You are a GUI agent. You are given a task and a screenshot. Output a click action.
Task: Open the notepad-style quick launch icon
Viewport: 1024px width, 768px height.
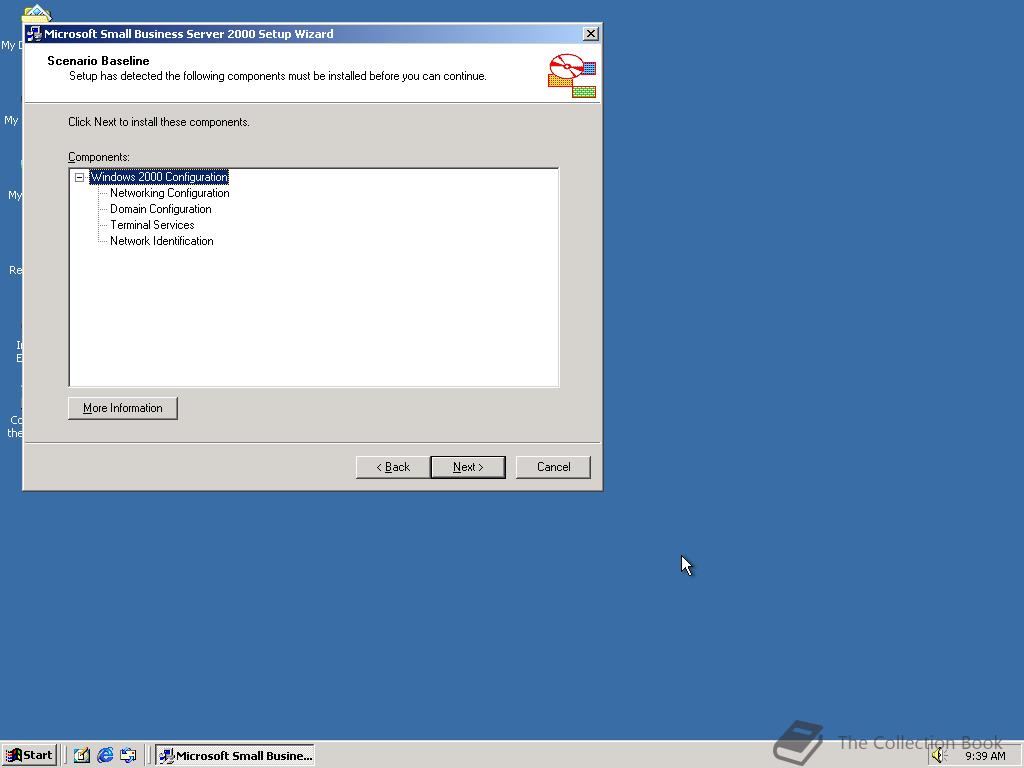(82, 756)
